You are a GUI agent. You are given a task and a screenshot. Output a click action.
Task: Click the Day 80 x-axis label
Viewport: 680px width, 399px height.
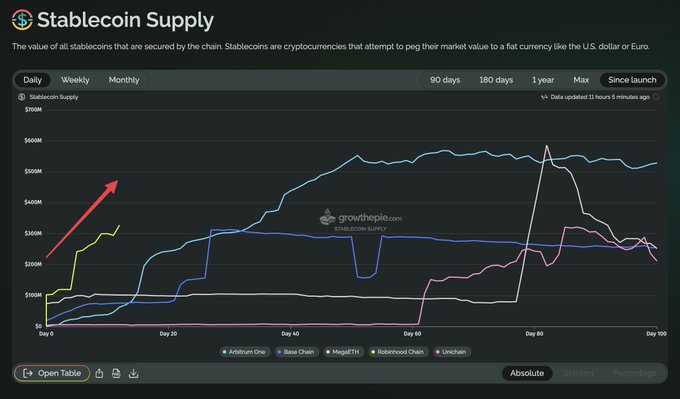click(x=534, y=334)
